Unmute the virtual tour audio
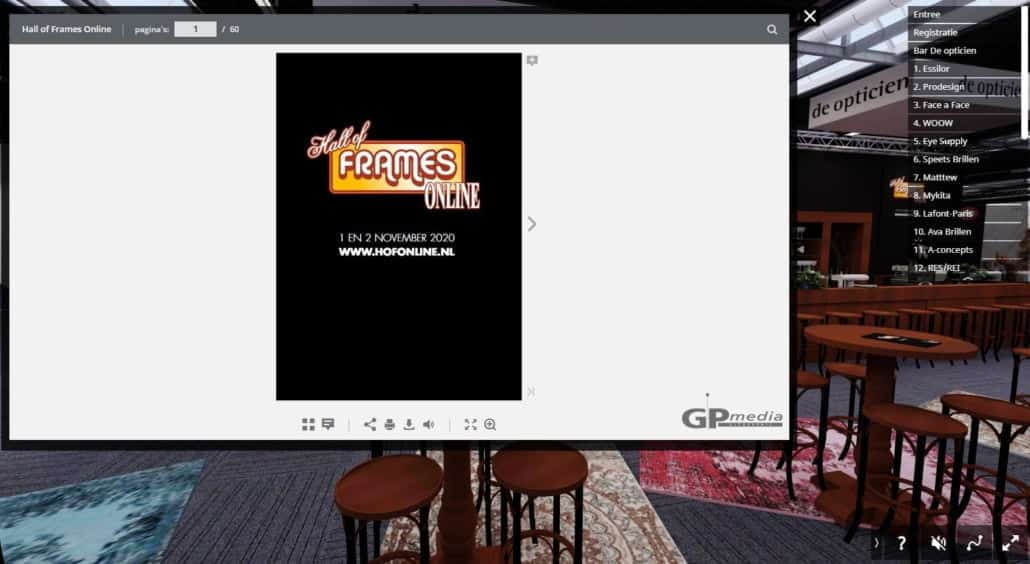This screenshot has width=1030, height=564. coord(938,543)
